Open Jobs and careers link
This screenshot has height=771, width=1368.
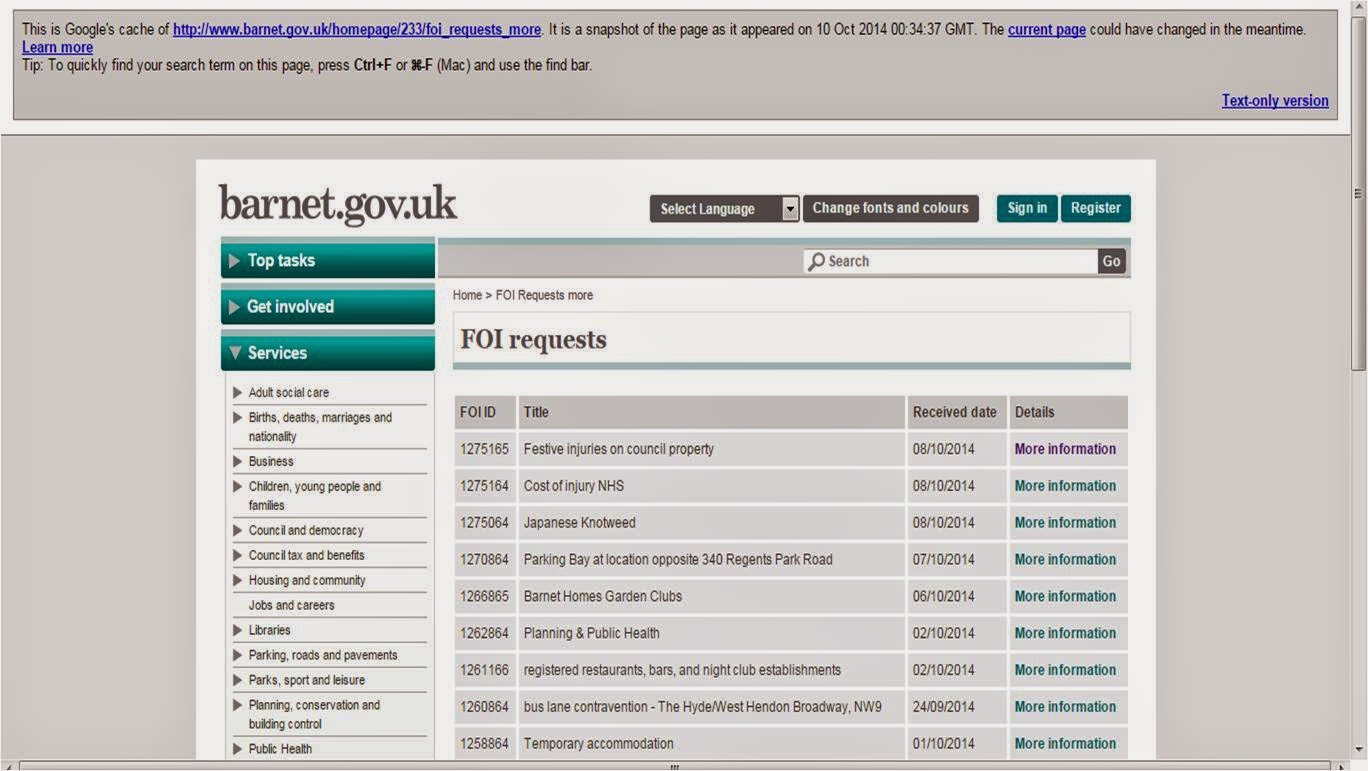coord(292,605)
